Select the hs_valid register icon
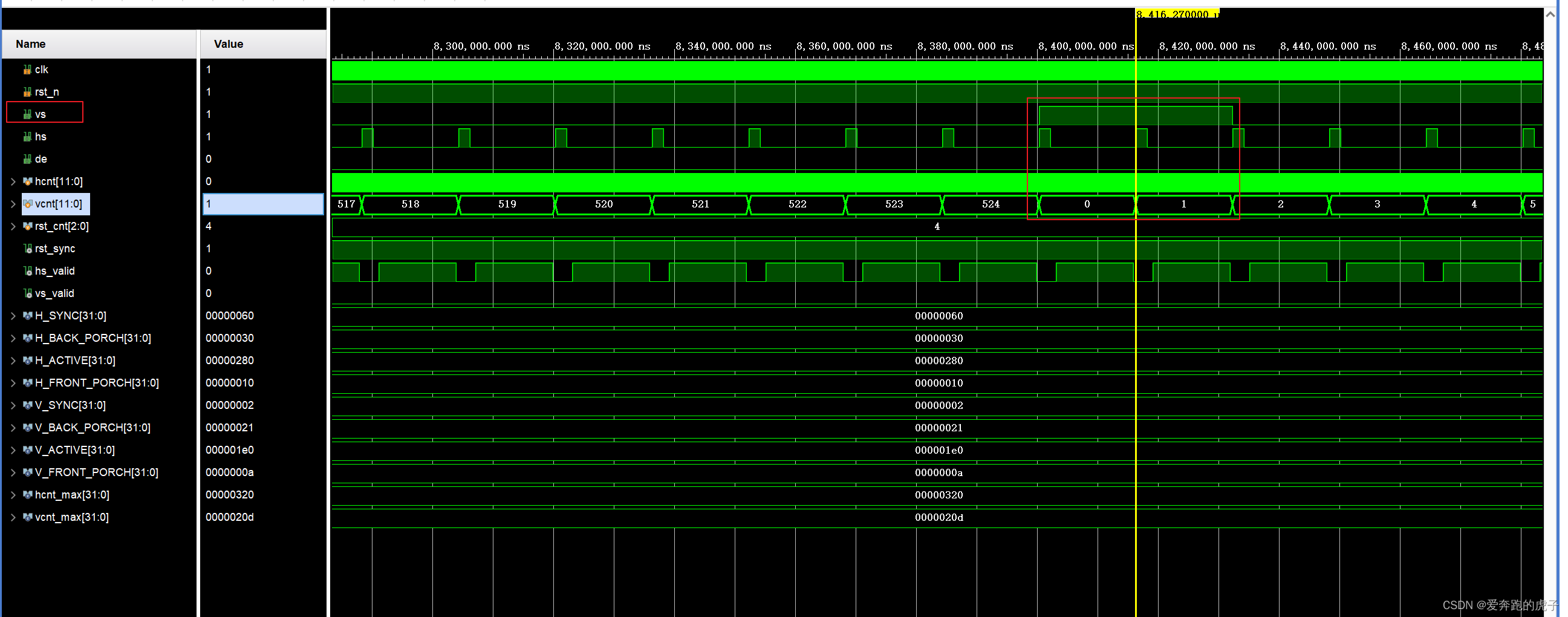The height and width of the screenshot is (617, 1568). (27, 270)
